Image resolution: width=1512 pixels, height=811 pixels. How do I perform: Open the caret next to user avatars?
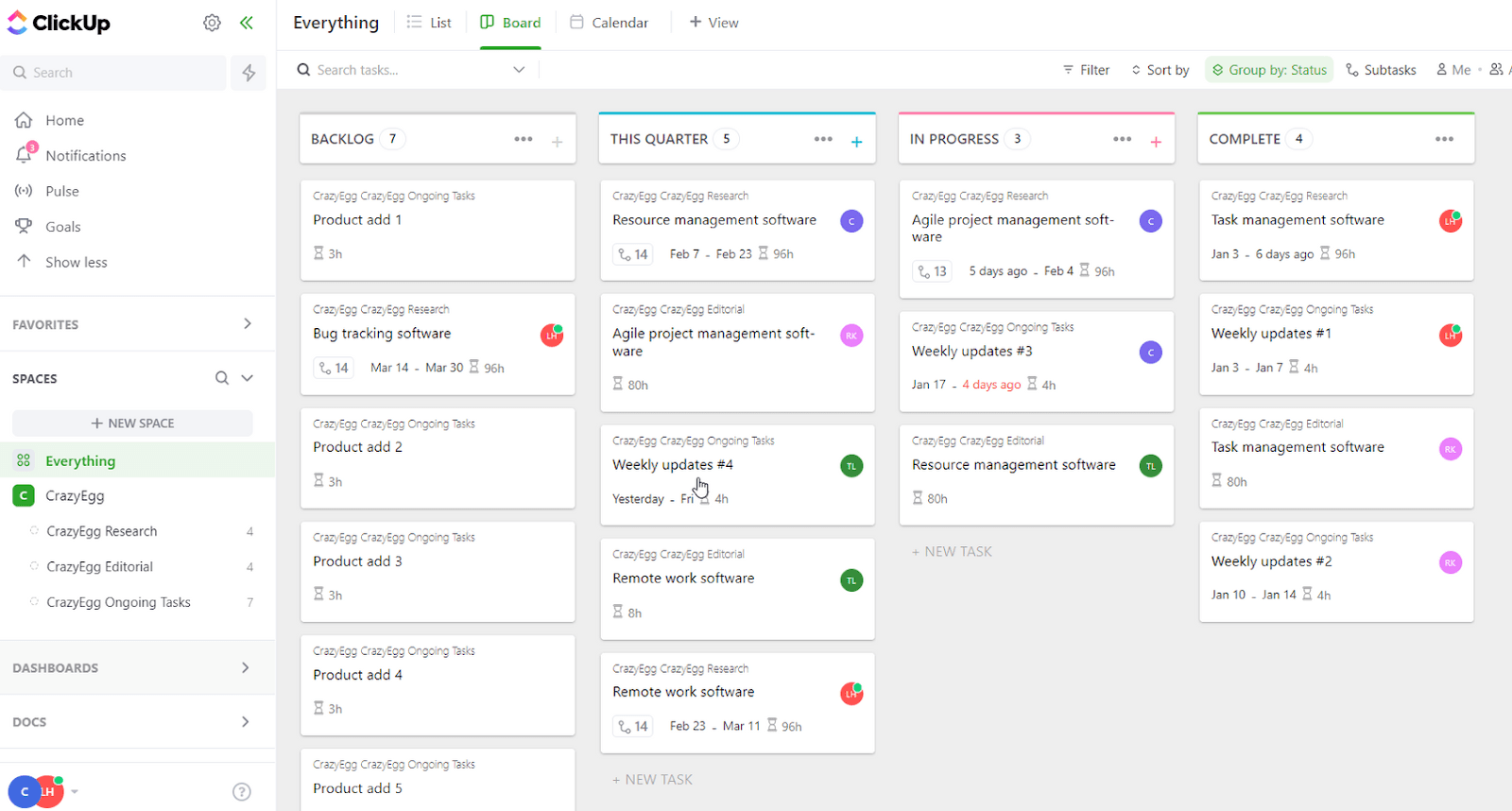click(75, 792)
